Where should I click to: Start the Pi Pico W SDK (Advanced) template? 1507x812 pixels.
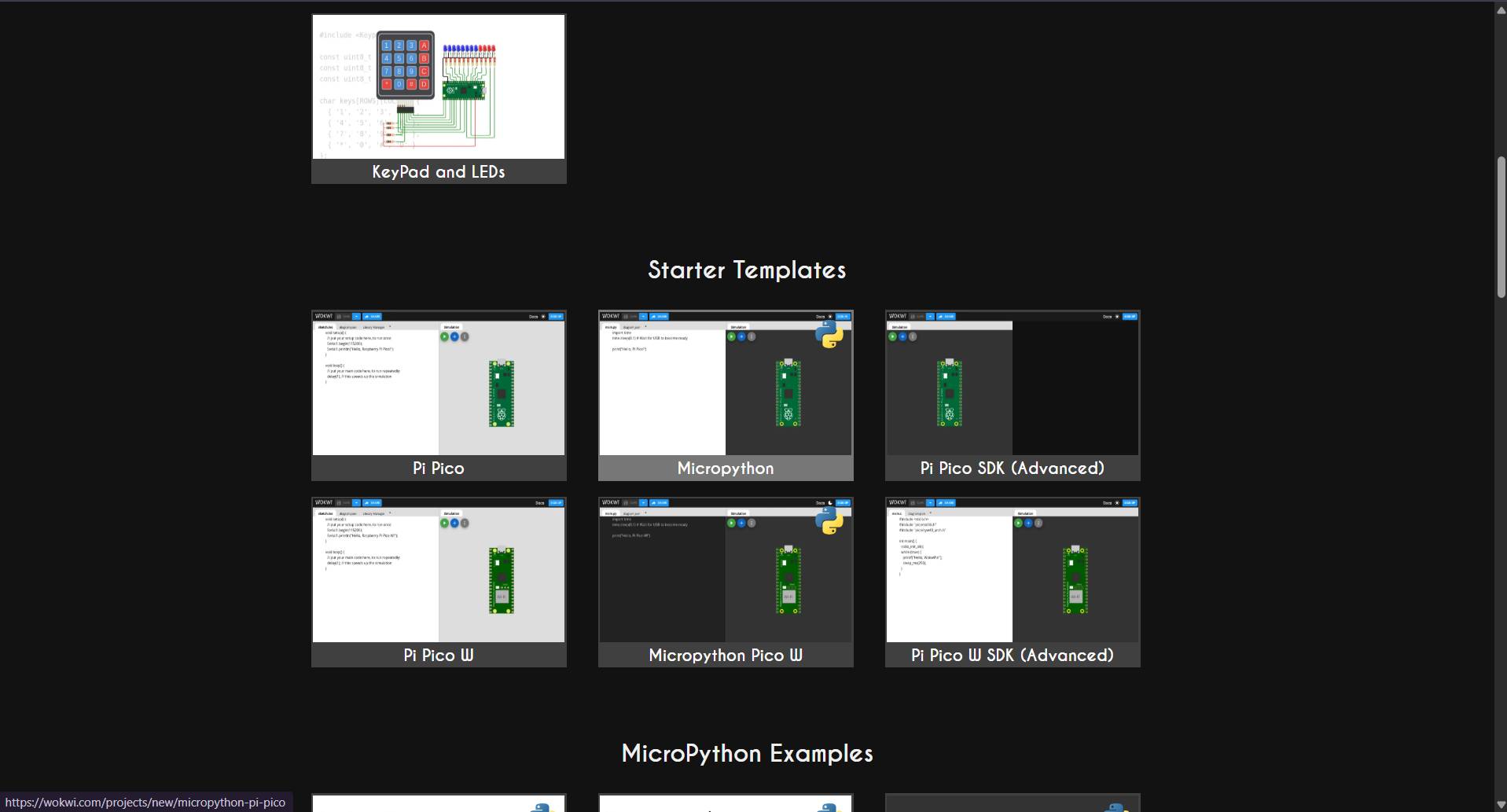point(1013,582)
